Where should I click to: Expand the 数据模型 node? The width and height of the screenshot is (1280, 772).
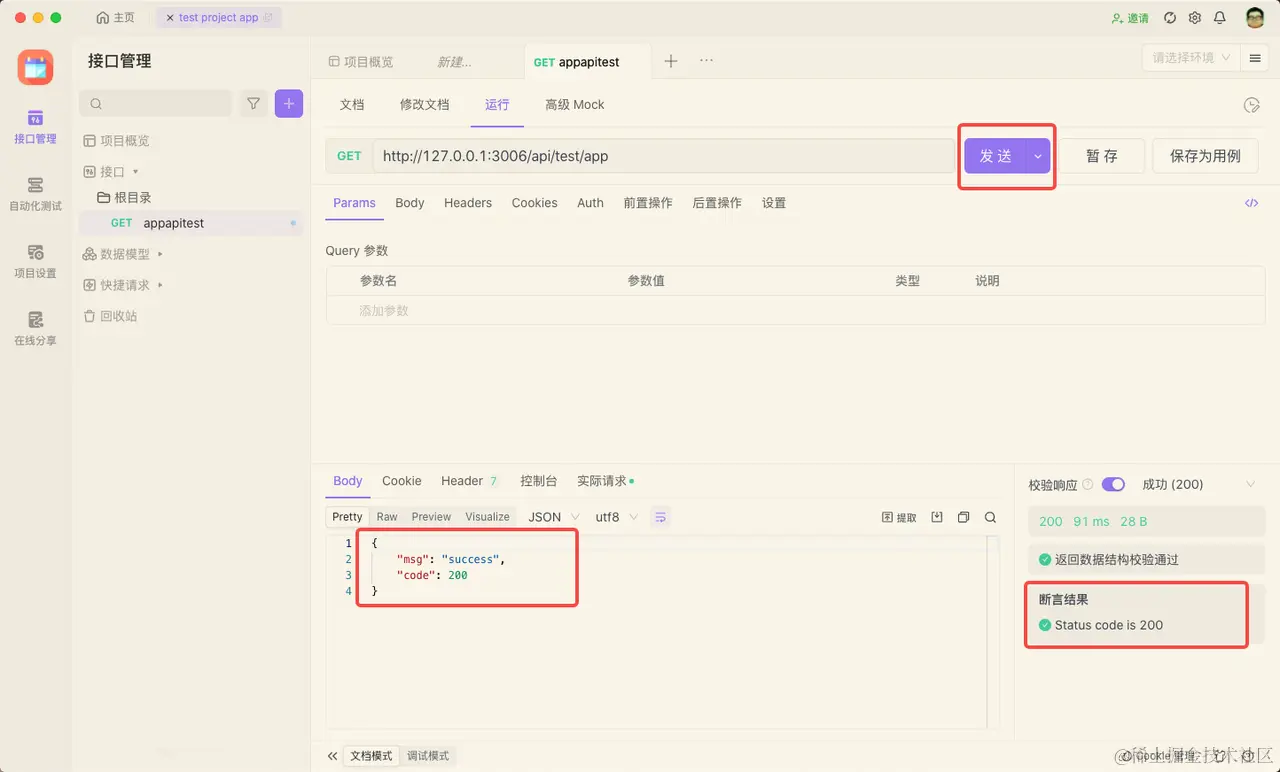tap(160, 254)
